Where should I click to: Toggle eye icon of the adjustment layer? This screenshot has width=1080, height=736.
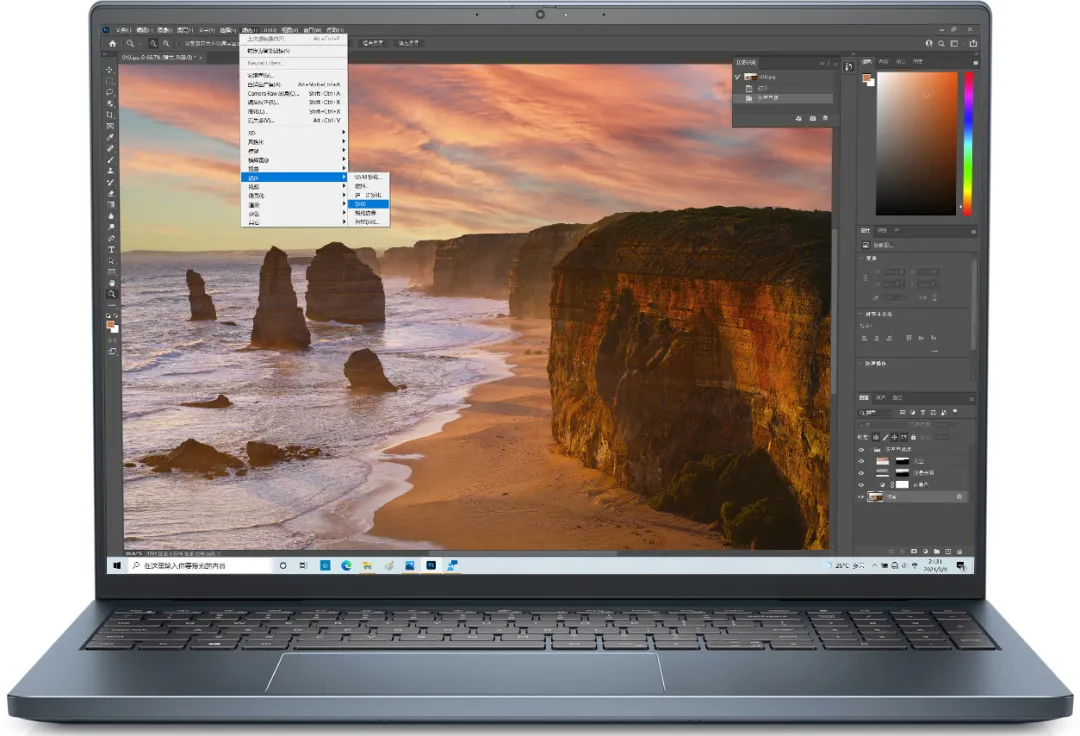(861, 485)
